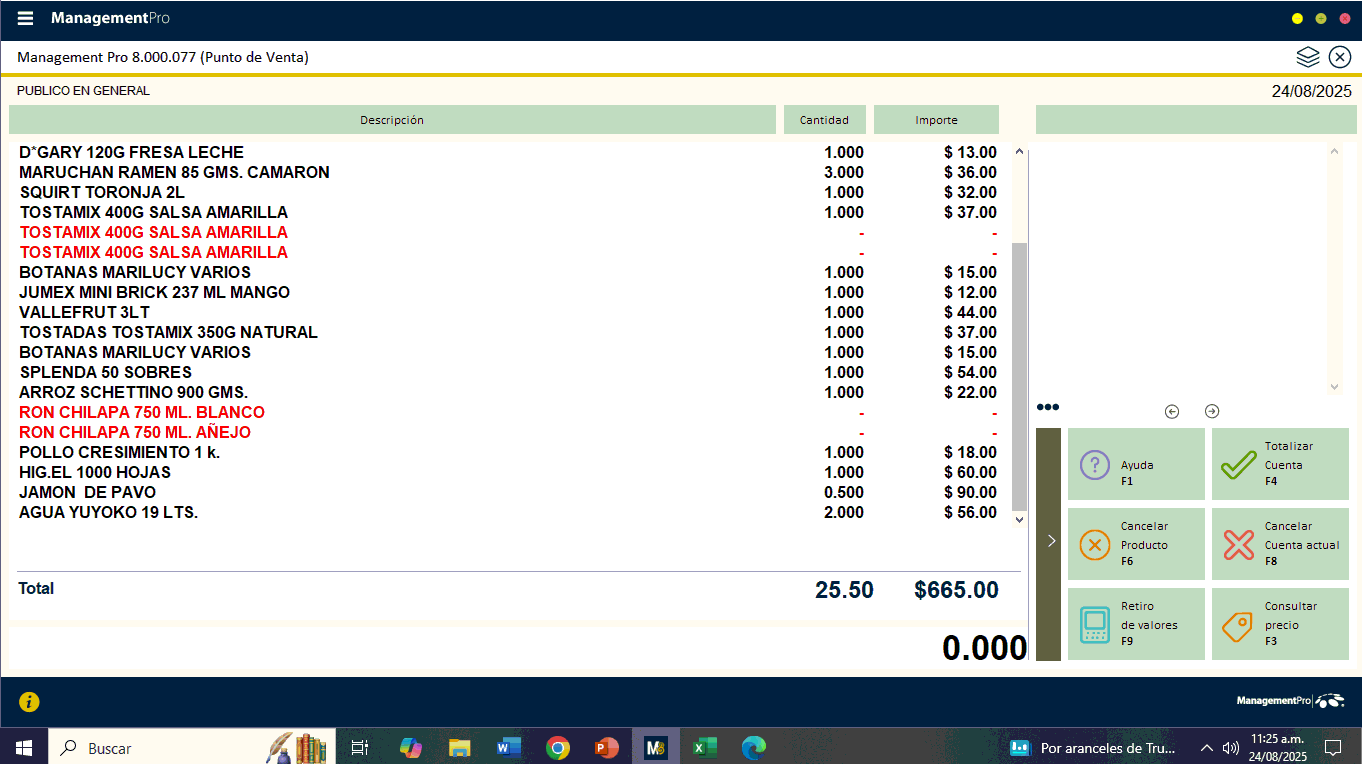Click scroll down arrow of item list
This screenshot has height=764, width=1362.
tap(1020, 519)
